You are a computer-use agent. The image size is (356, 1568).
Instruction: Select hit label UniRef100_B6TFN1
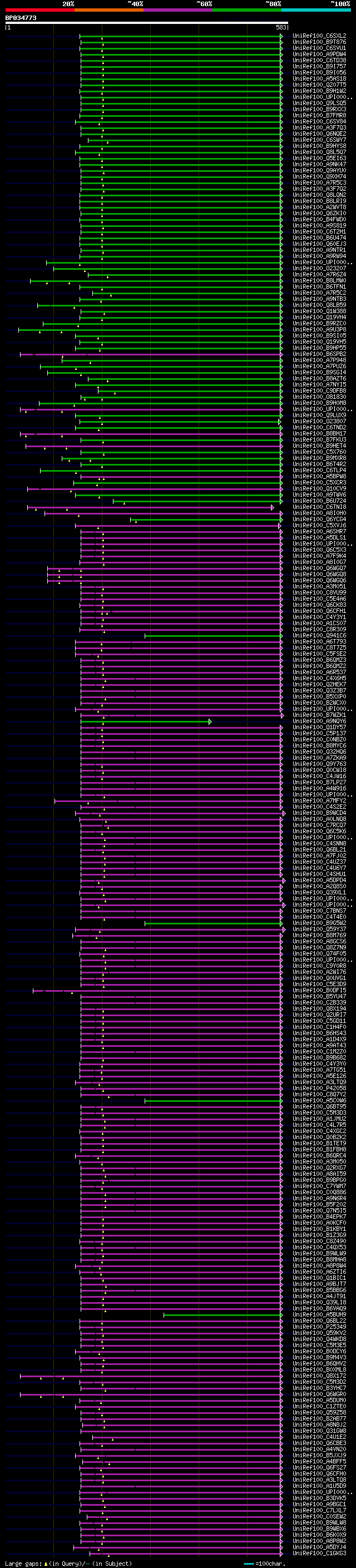coord(319,286)
